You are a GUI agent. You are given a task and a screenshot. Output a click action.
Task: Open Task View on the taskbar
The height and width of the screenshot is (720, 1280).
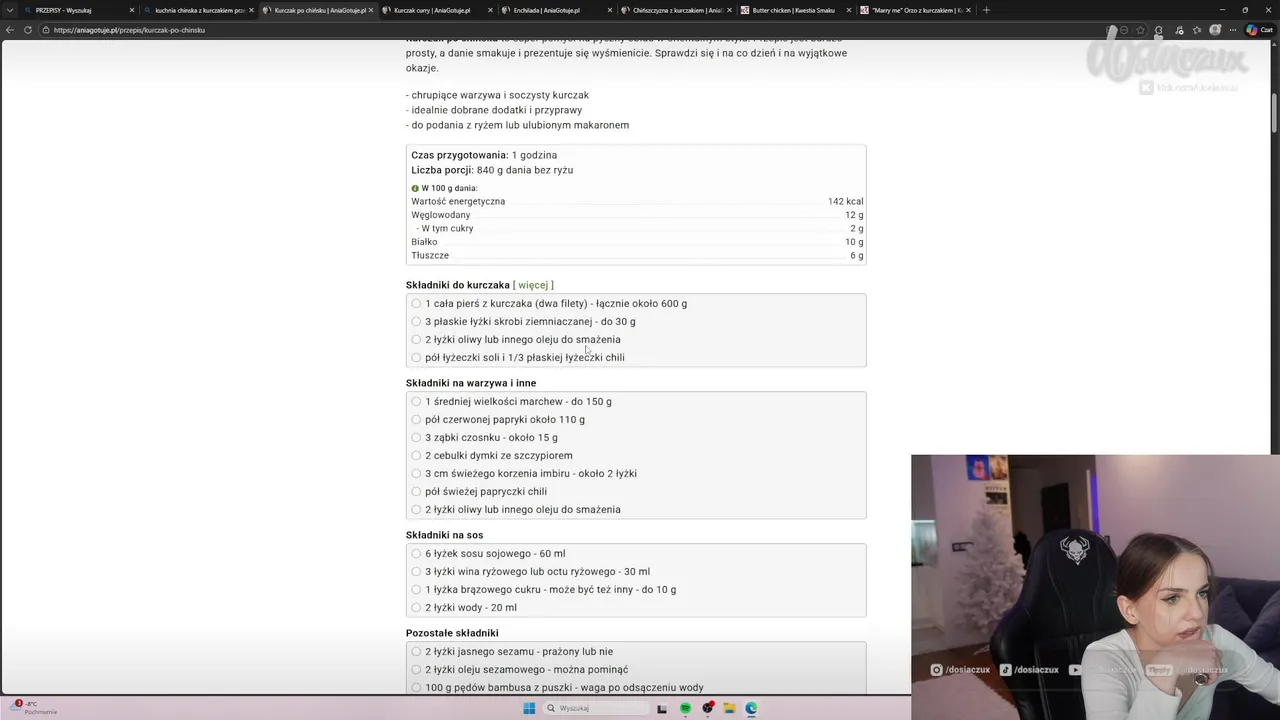[x=662, y=708]
